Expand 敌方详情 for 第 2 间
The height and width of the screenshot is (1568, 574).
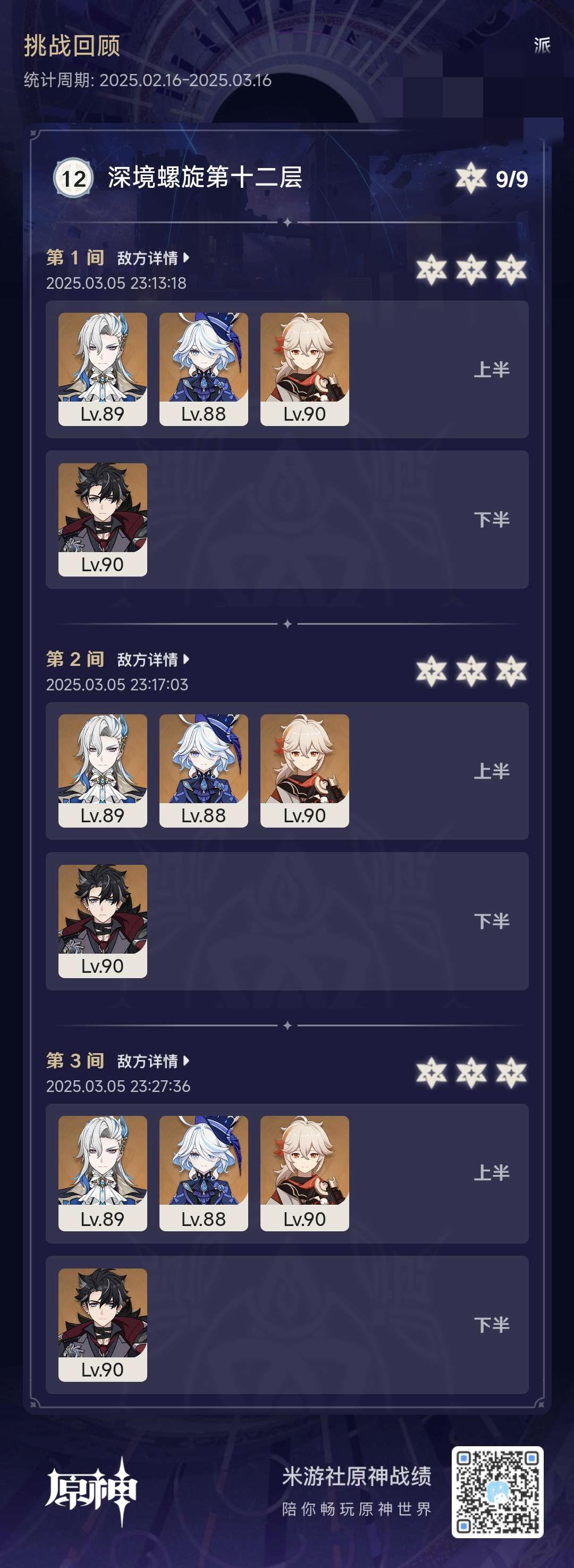[x=153, y=659]
